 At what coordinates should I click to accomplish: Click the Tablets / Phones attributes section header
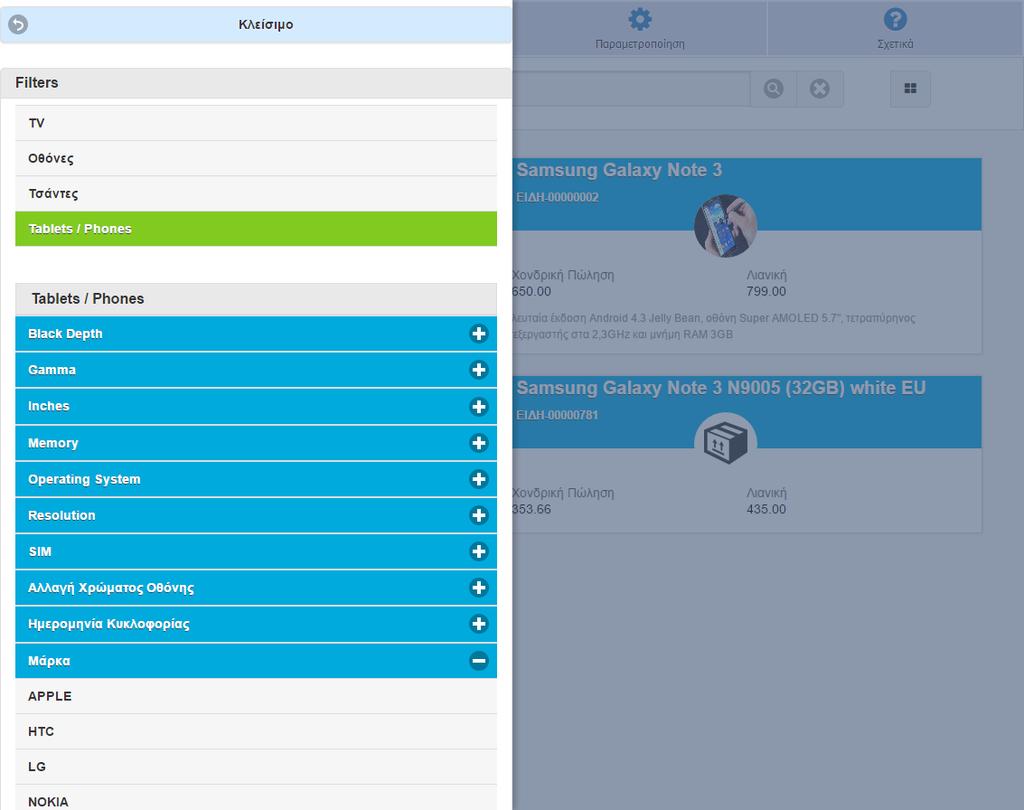(256, 299)
